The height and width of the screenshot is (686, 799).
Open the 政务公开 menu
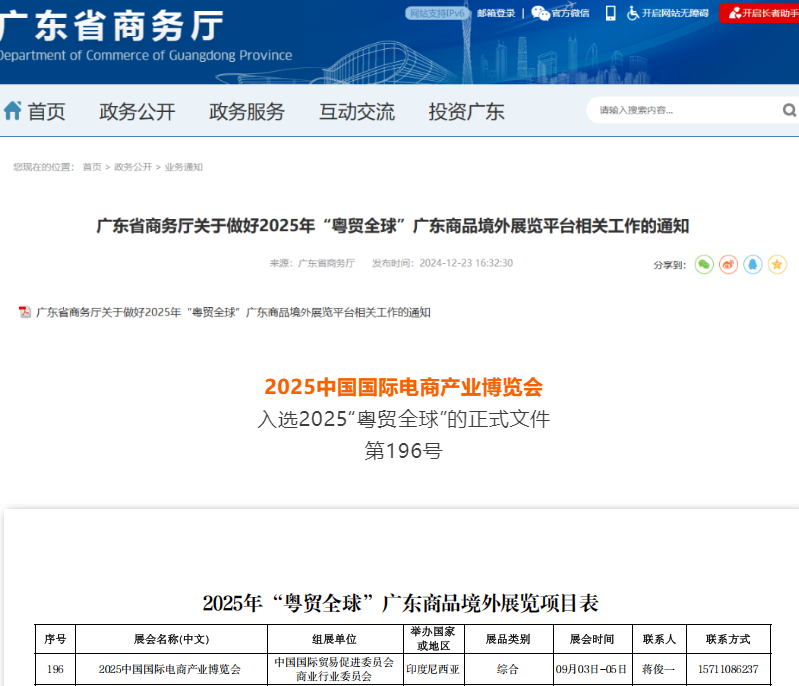click(x=137, y=112)
